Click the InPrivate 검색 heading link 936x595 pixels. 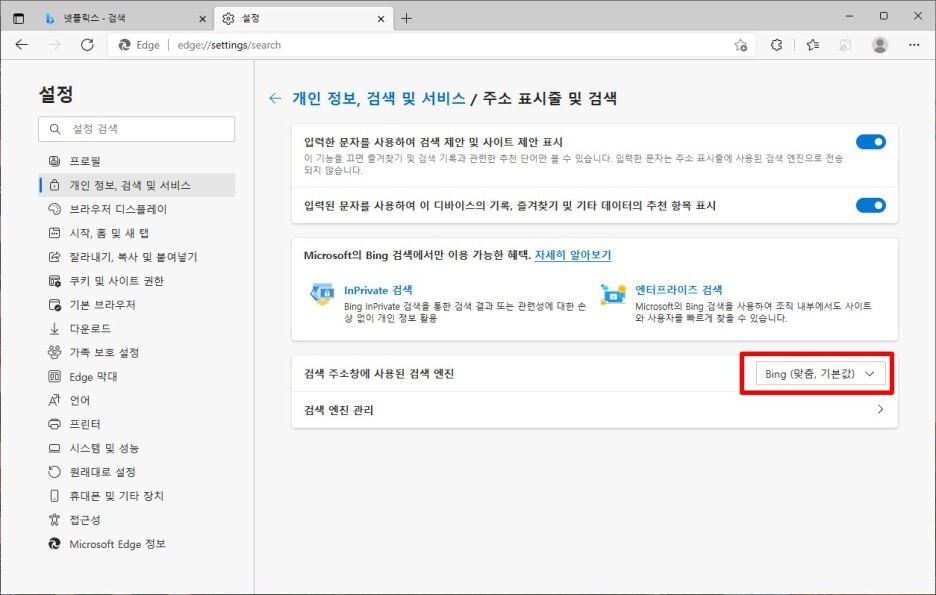click(x=378, y=290)
